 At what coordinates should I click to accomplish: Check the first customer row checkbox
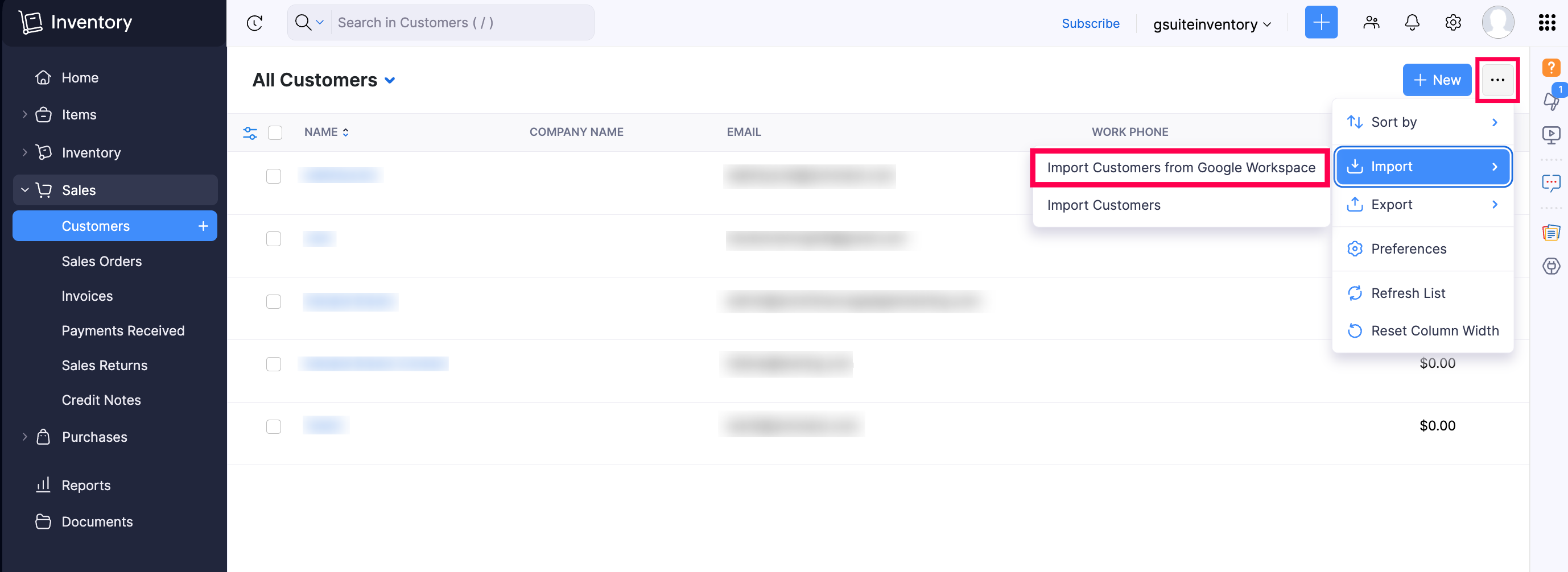[273, 176]
